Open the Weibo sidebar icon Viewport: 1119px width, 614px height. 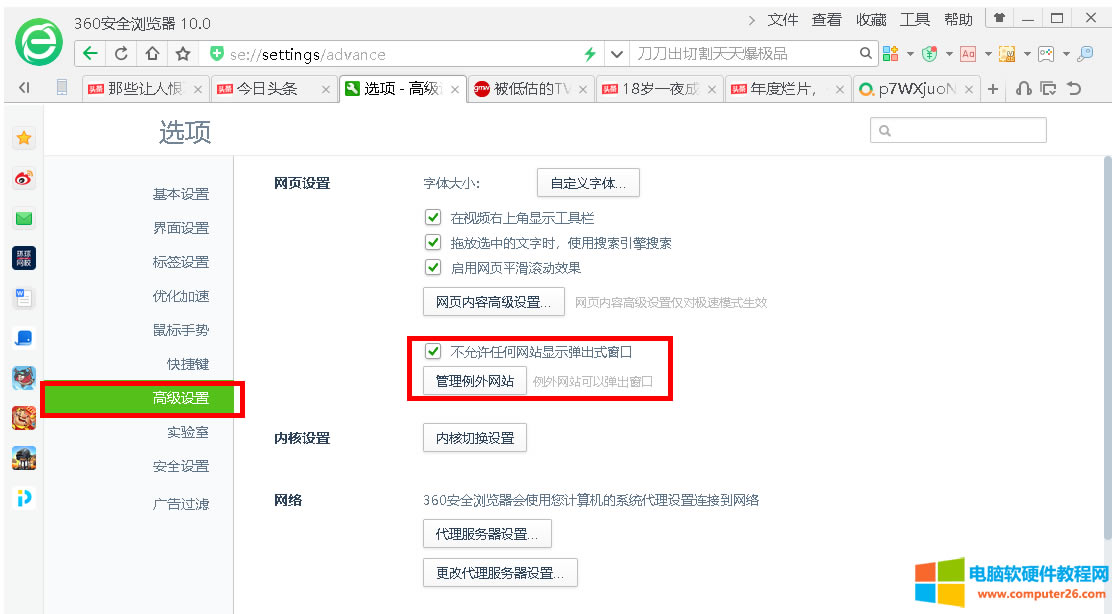(x=23, y=178)
